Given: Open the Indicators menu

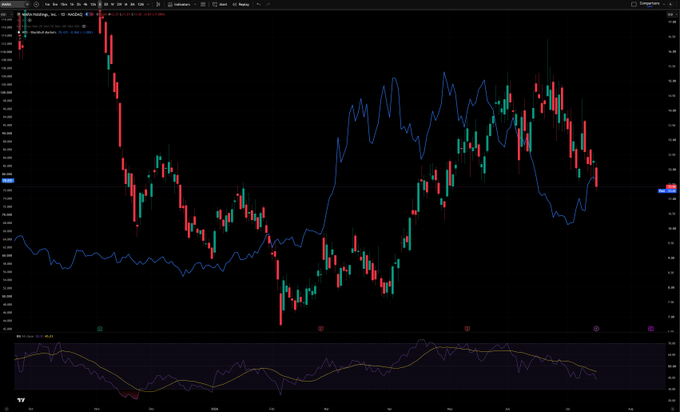Looking at the screenshot, I should click(179, 4).
